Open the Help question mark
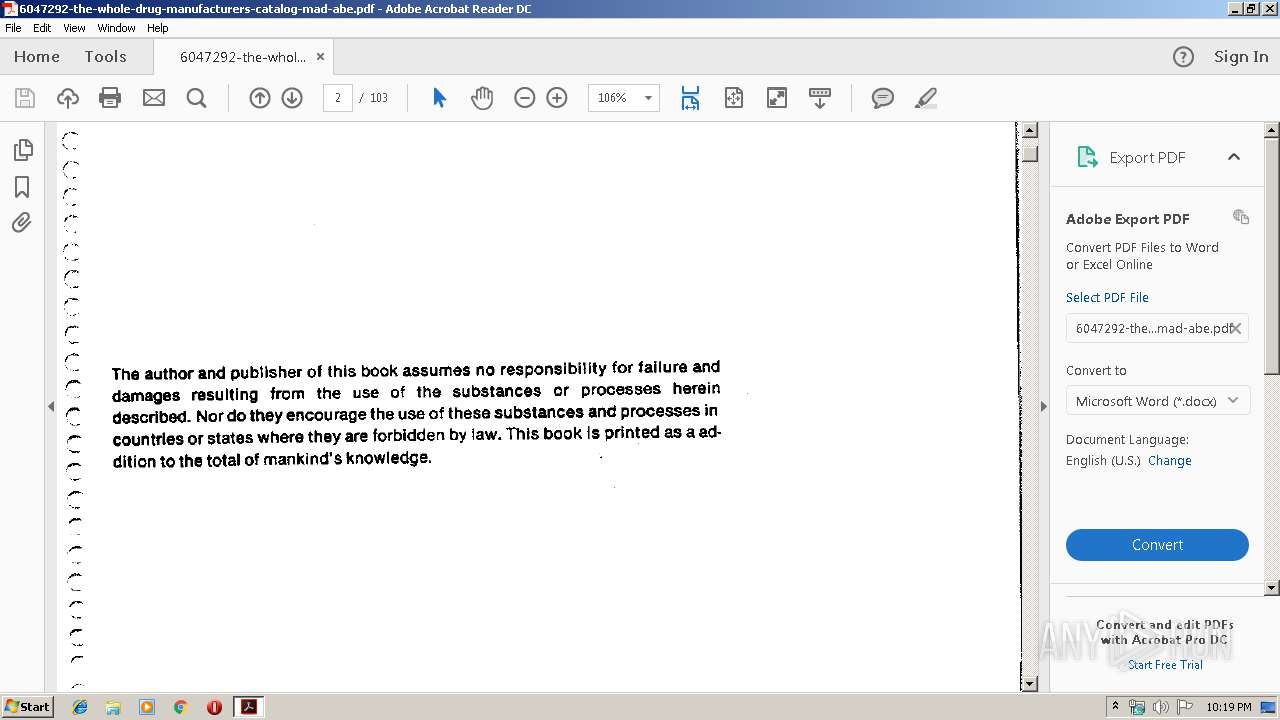 (1183, 57)
